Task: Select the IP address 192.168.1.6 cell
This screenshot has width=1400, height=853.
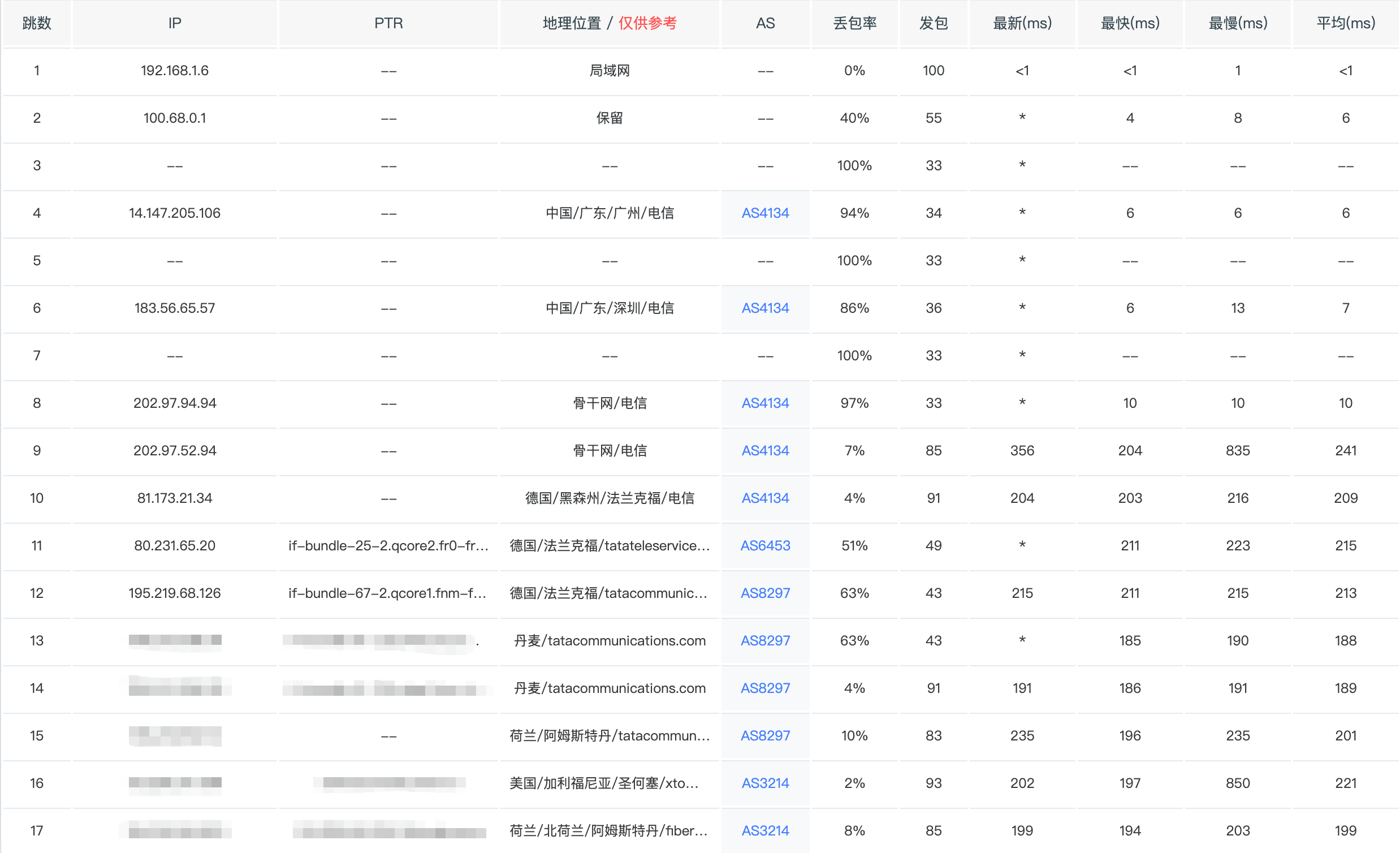Action: click(174, 71)
